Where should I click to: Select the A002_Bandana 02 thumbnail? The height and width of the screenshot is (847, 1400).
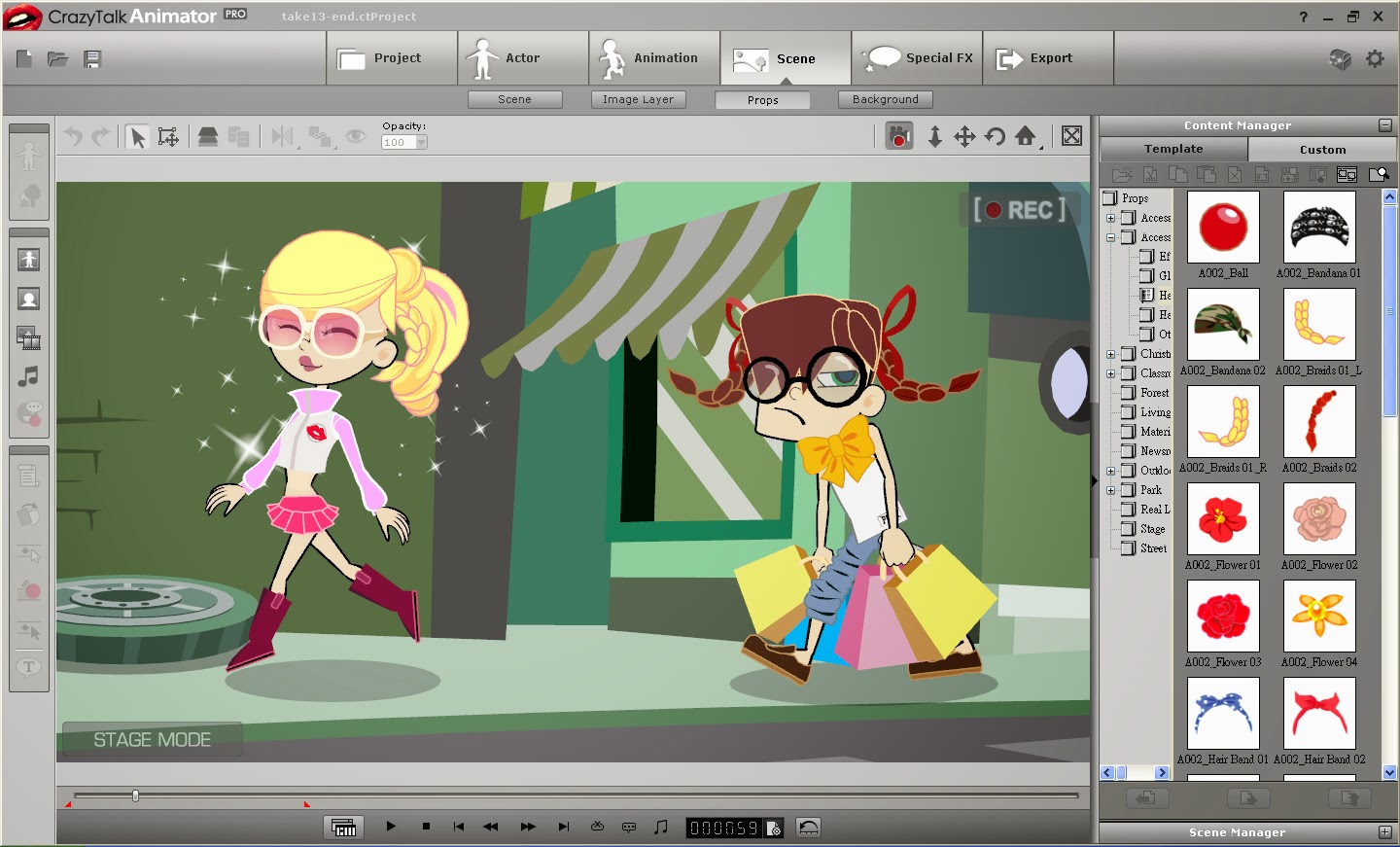[x=1223, y=324]
